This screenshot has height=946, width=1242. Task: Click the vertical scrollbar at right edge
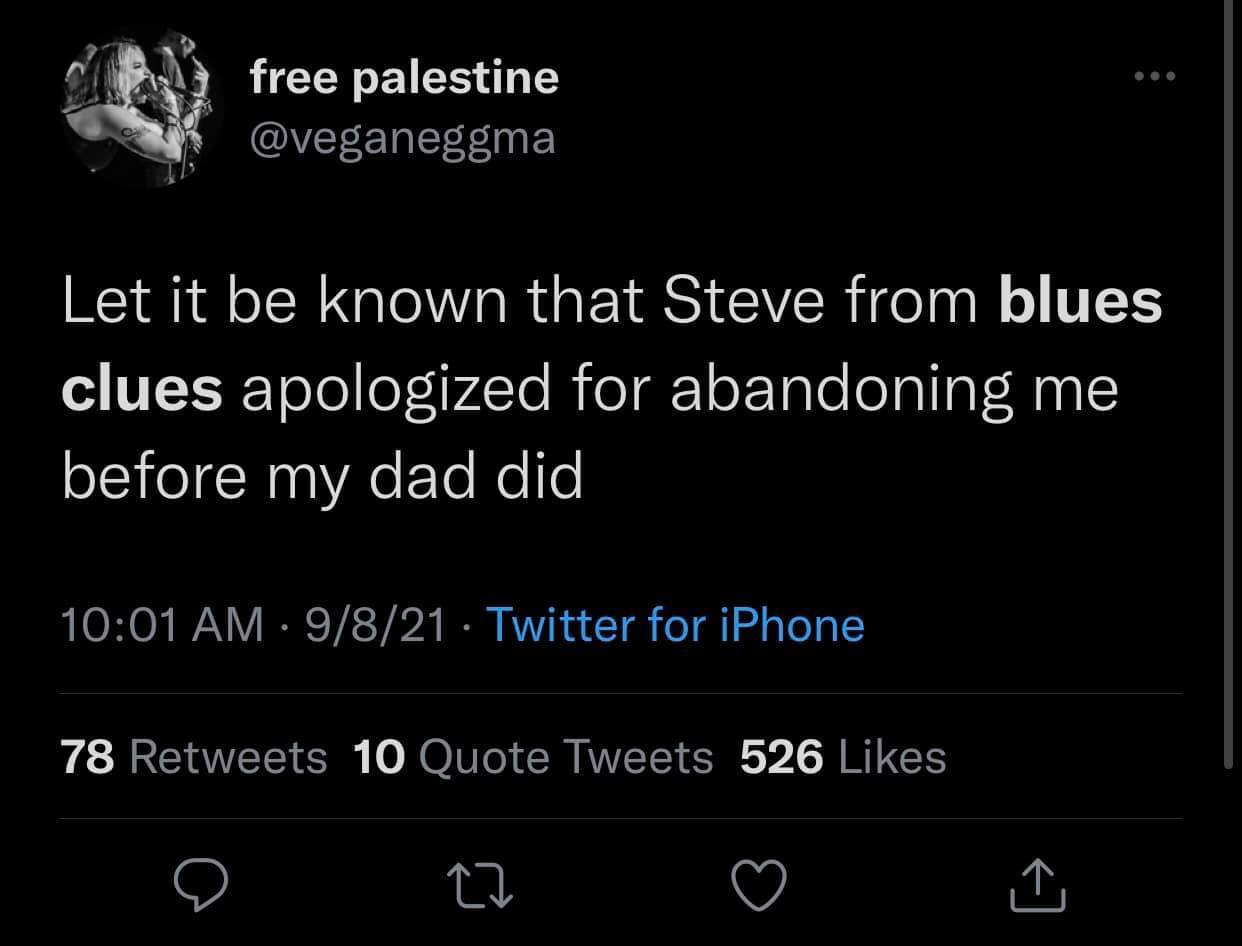tap(1229, 380)
